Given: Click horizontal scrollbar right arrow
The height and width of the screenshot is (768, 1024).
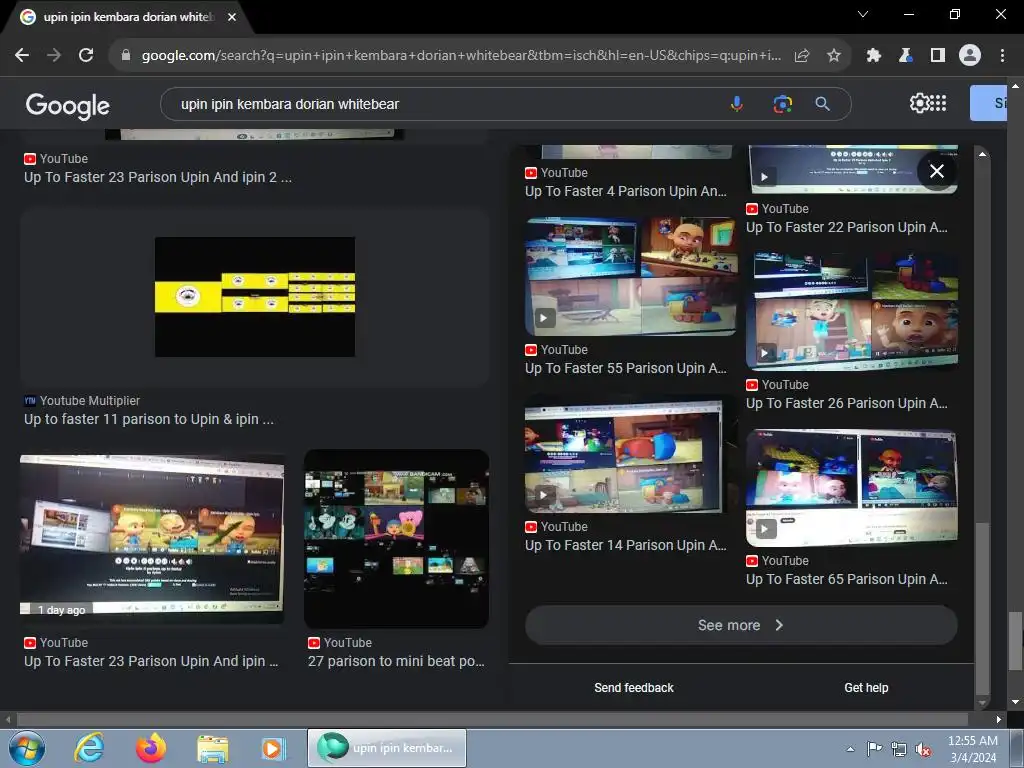Looking at the screenshot, I should point(999,719).
